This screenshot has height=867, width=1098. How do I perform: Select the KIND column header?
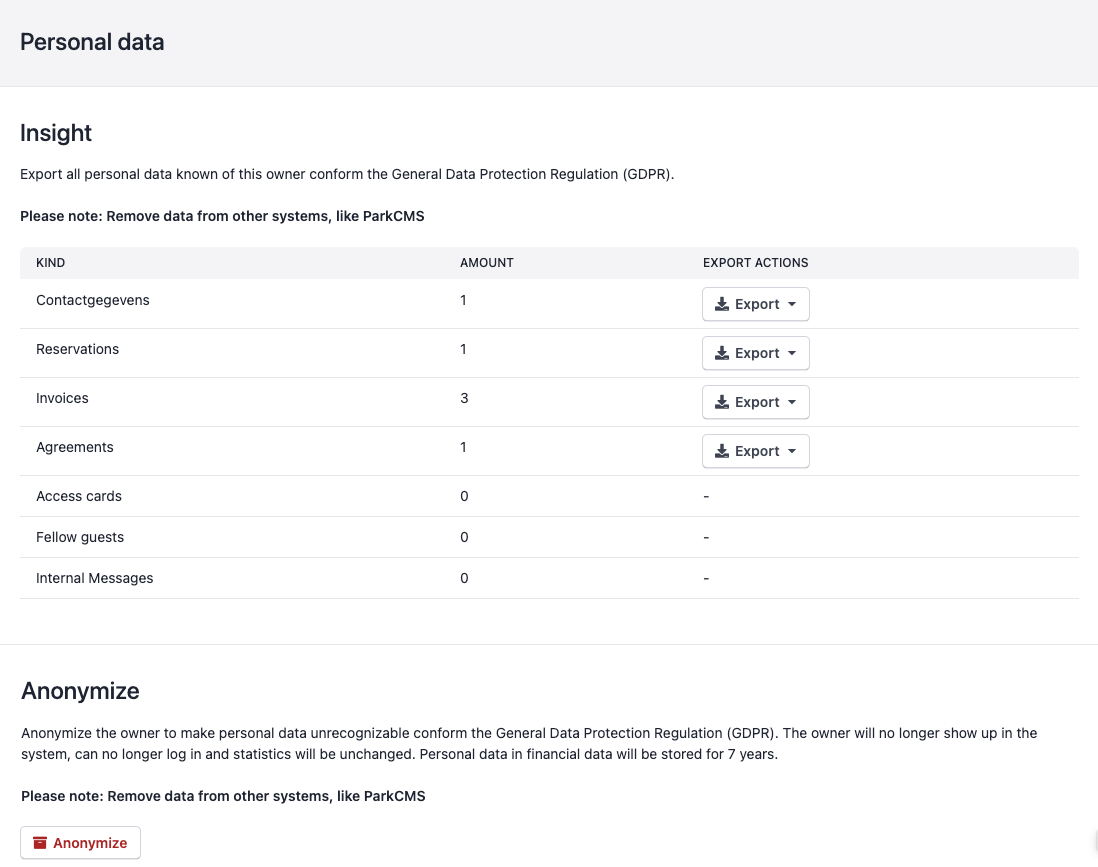50,263
